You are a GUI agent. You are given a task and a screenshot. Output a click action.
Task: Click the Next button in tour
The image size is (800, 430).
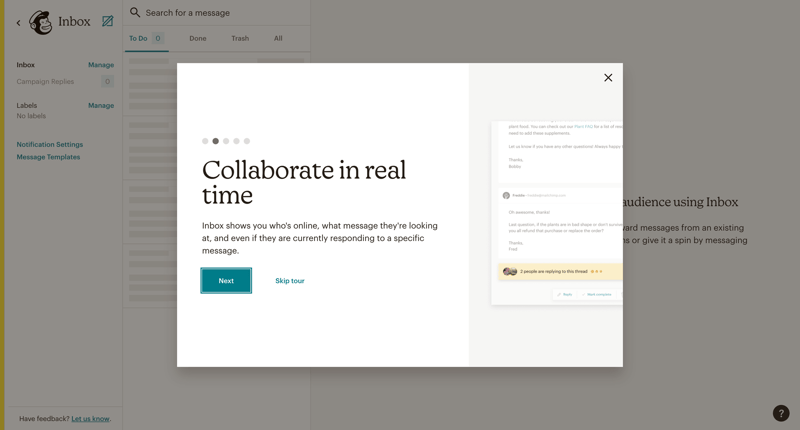[x=226, y=281]
